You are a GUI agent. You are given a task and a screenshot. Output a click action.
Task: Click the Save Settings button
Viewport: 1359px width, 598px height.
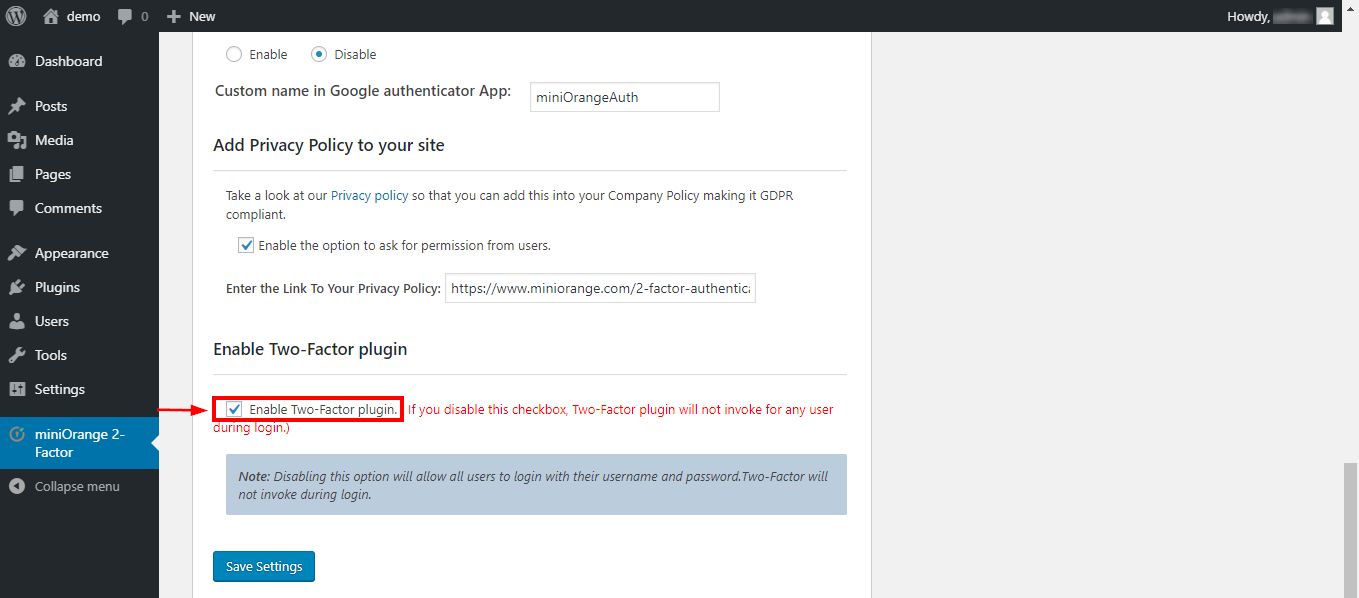(264, 566)
